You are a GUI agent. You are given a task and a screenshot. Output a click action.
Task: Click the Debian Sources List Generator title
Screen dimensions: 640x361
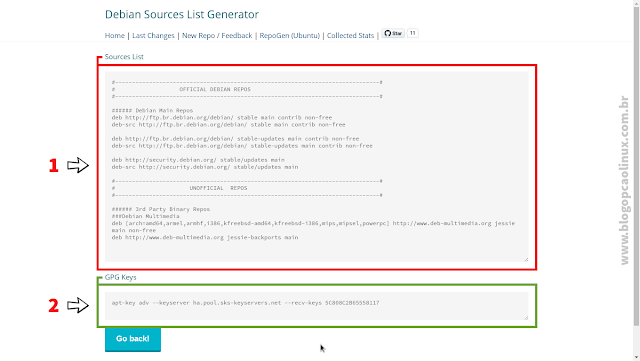(x=182, y=14)
